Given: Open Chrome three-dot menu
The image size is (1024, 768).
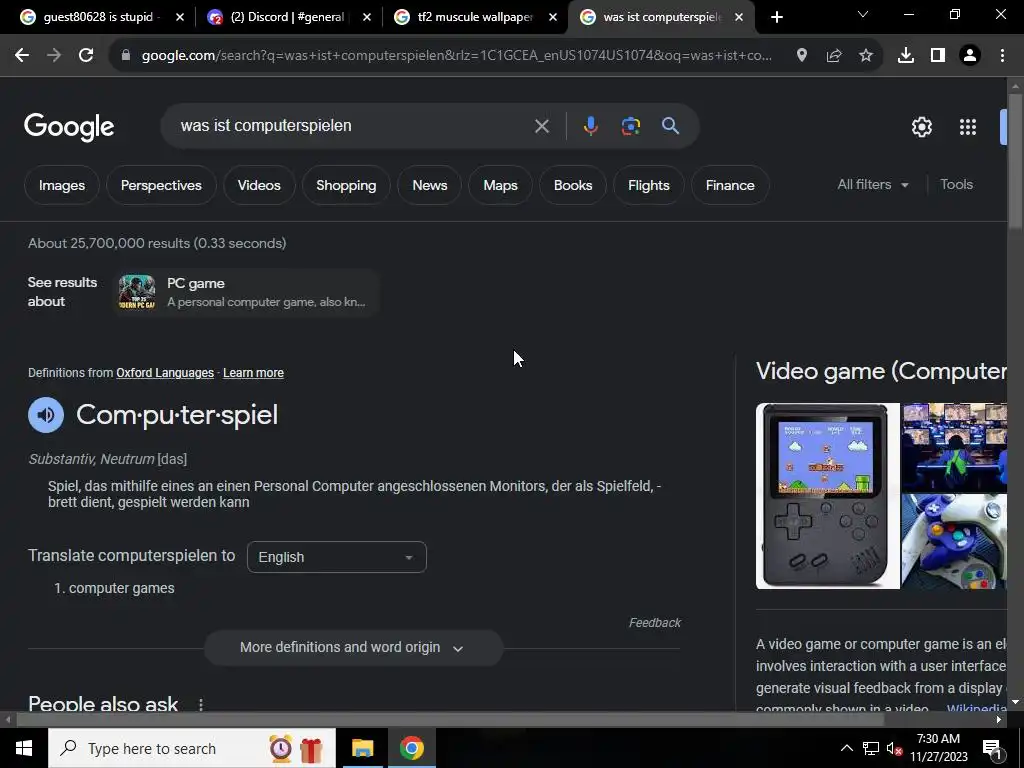Looking at the screenshot, I should click(1002, 56).
